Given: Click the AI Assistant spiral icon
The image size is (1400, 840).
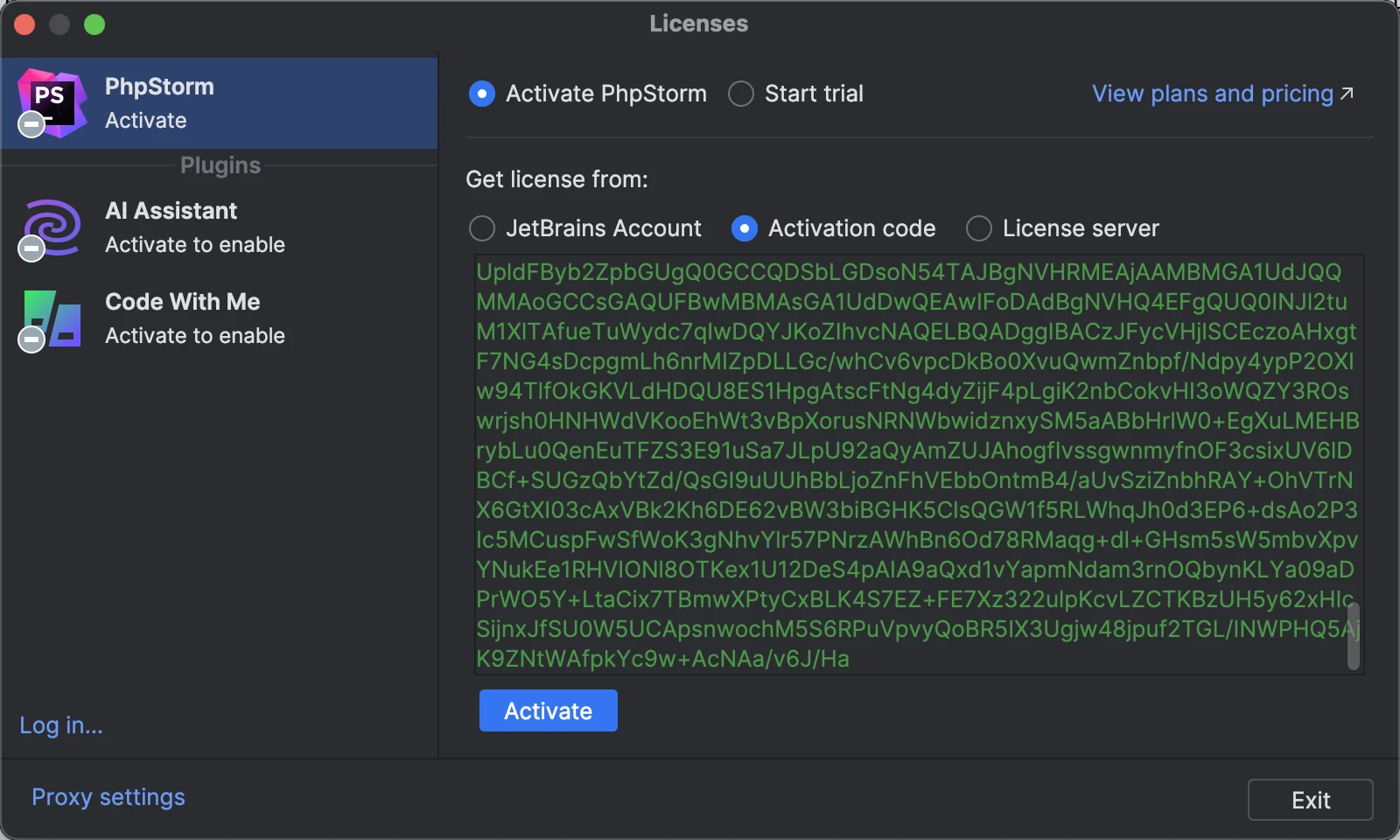Looking at the screenshot, I should [x=52, y=227].
